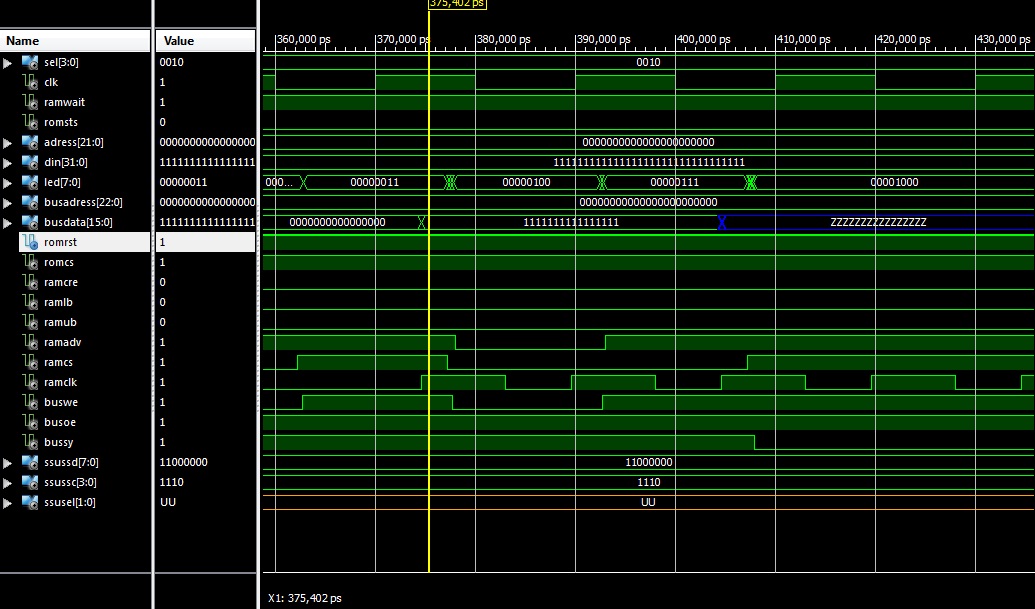Click the romcs signal icon
Screen dimensions: 1035x609
(30, 262)
